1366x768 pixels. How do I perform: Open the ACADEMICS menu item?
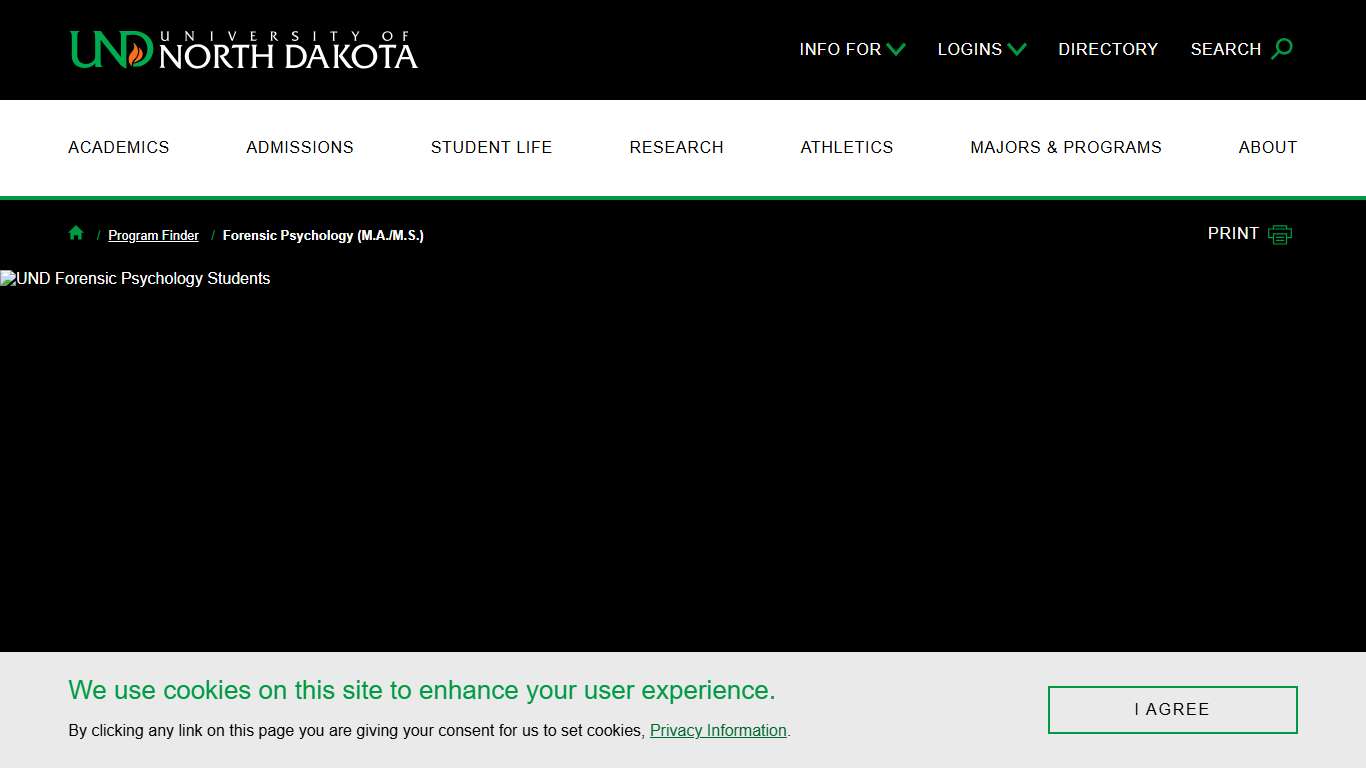click(118, 147)
